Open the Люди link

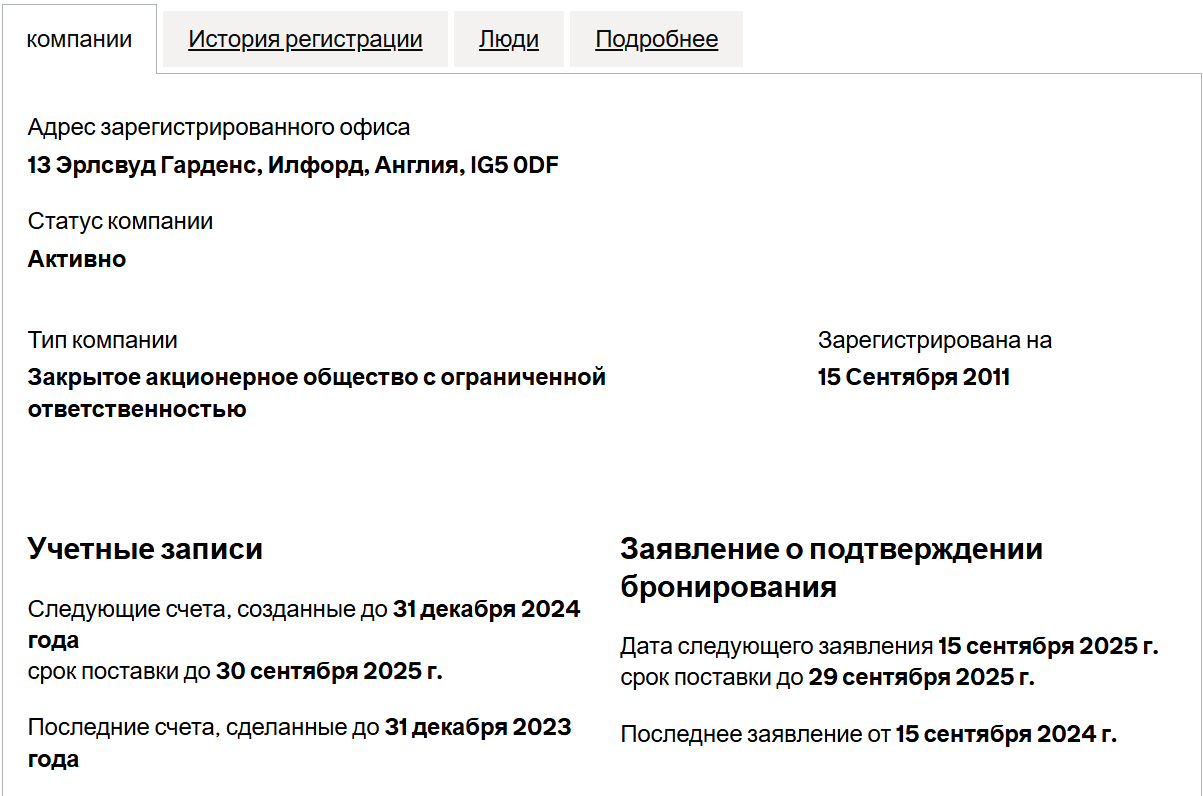508,38
